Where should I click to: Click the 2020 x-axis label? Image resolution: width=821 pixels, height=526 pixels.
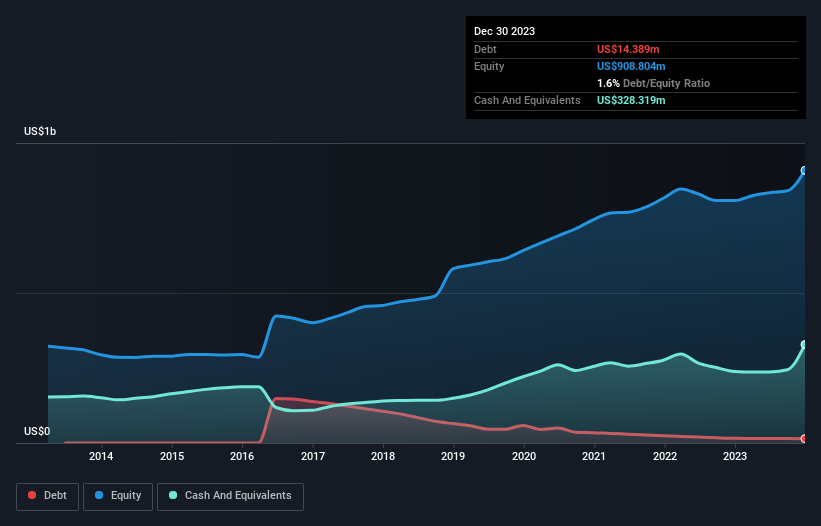point(524,456)
